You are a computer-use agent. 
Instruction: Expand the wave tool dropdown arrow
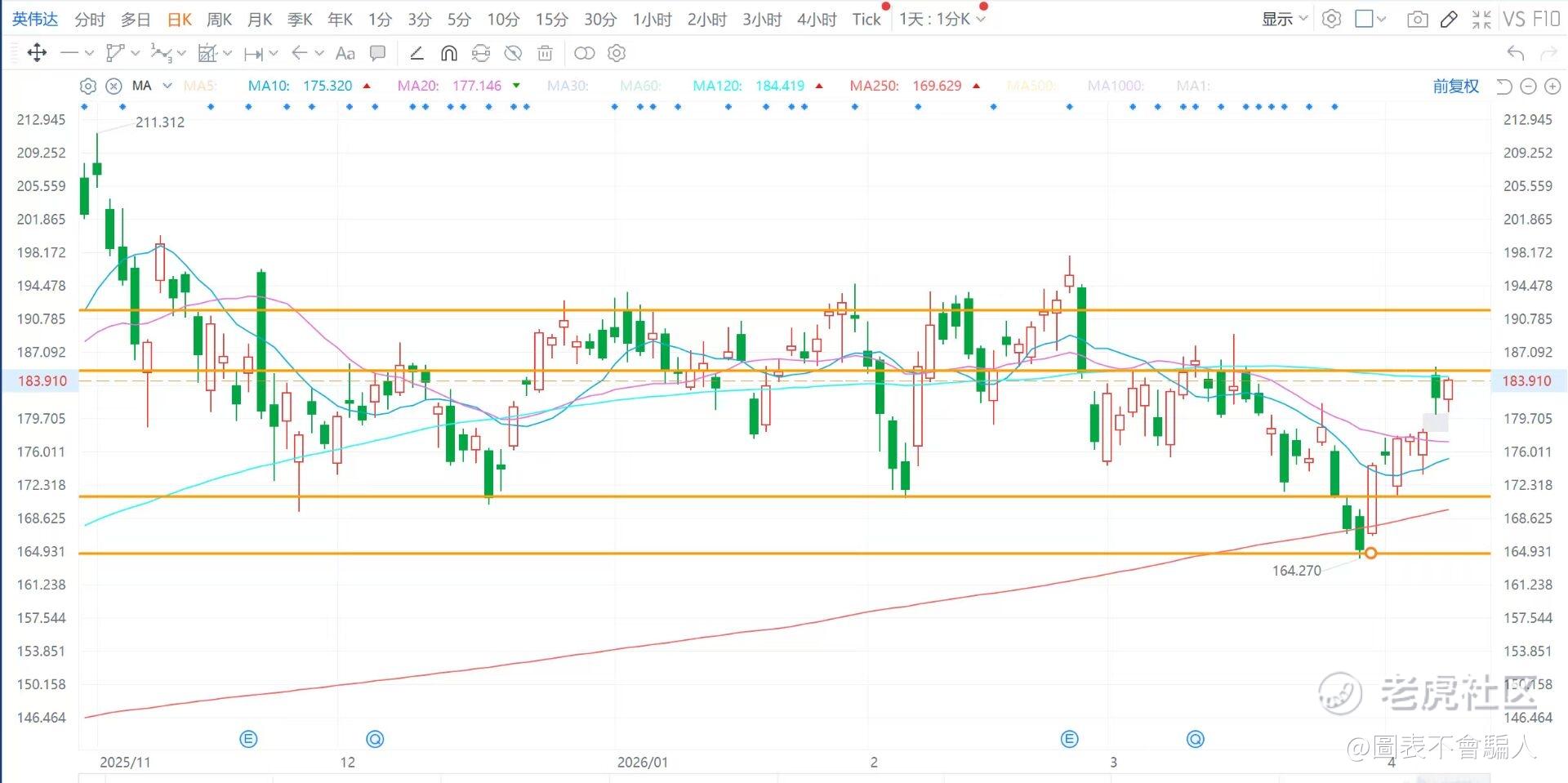point(181,53)
